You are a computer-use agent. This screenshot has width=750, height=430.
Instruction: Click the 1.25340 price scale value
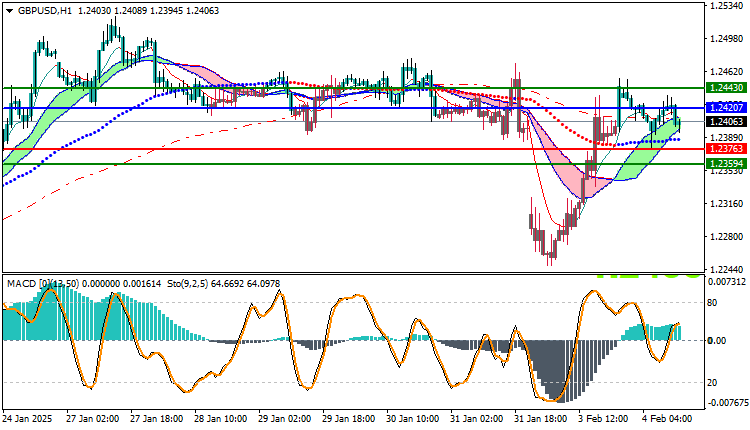[x=727, y=6]
